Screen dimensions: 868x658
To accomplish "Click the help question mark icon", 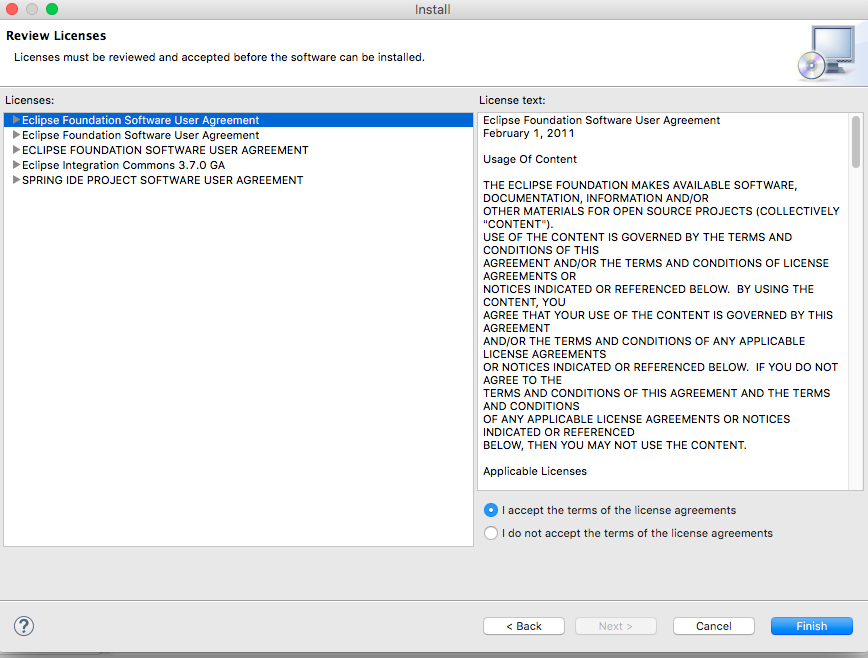I will click(x=24, y=626).
